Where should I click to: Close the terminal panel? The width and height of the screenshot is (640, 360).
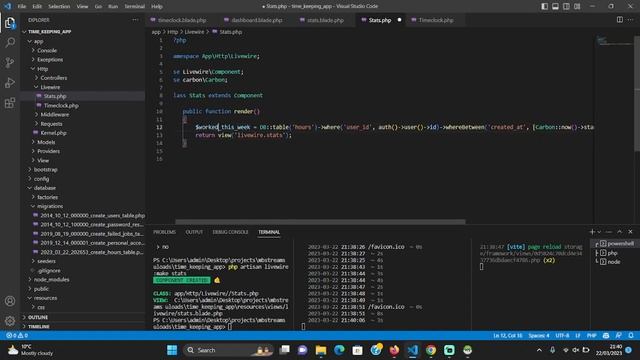(x=631, y=232)
